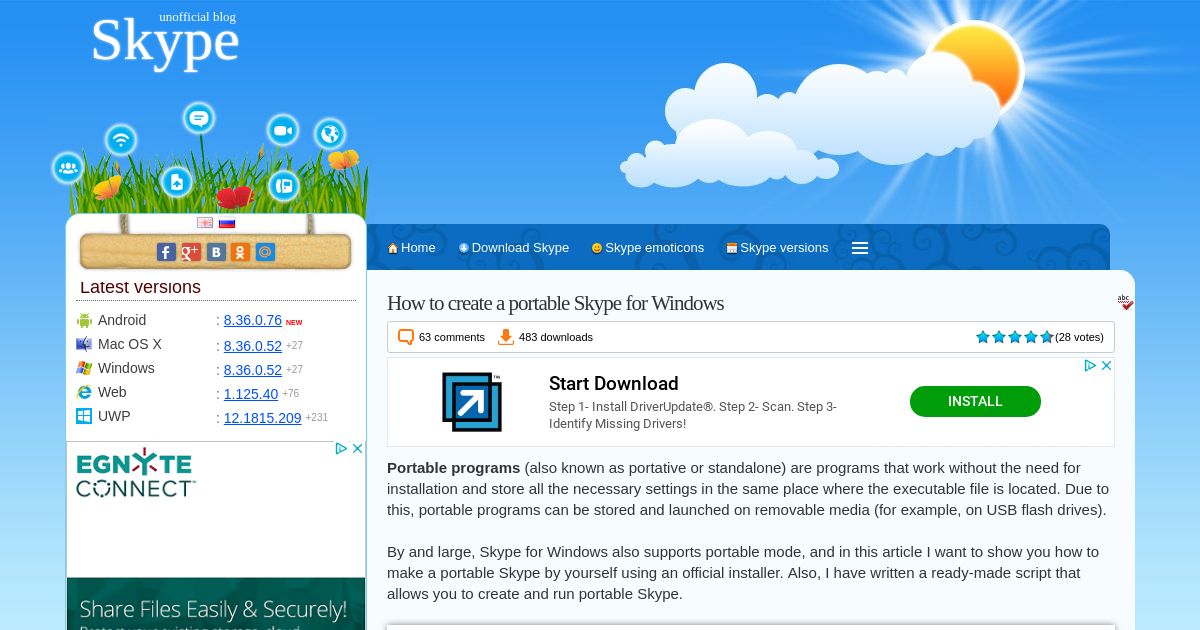Open Skype versions menu item
The width and height of the screenshot is (1200, 630).
[777, 248]
